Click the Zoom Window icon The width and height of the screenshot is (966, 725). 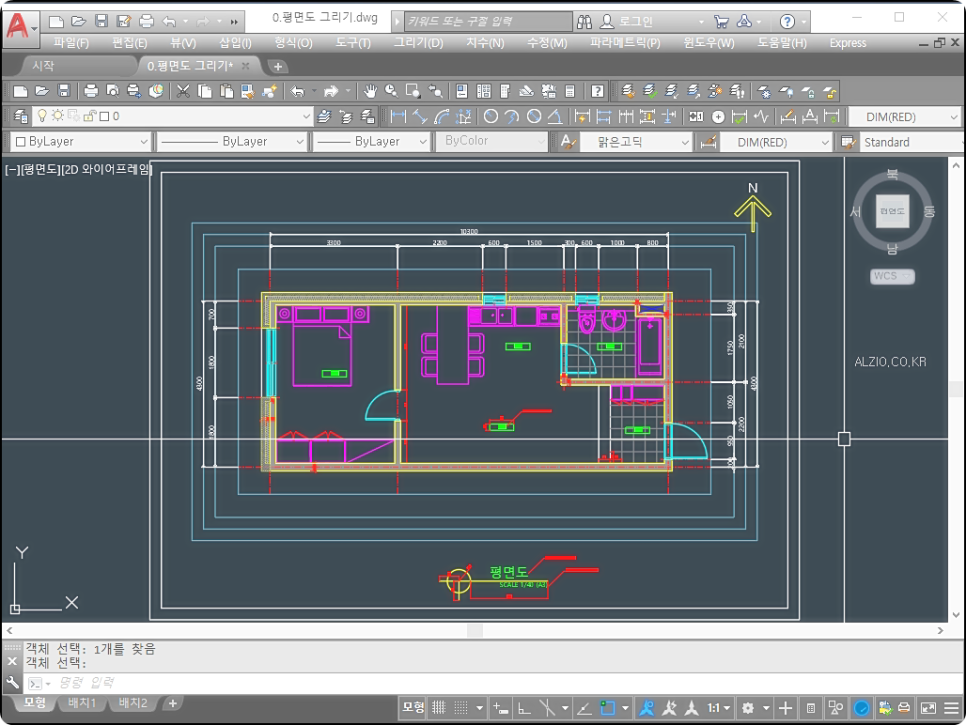point(413,92)
